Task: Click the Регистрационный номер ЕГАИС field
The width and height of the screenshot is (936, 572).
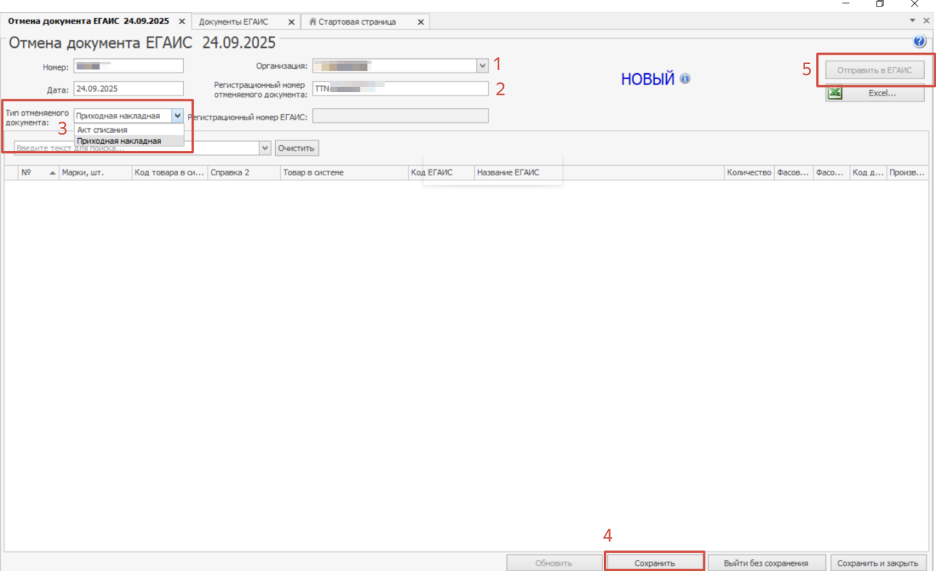Action: (x=401, y=116)
